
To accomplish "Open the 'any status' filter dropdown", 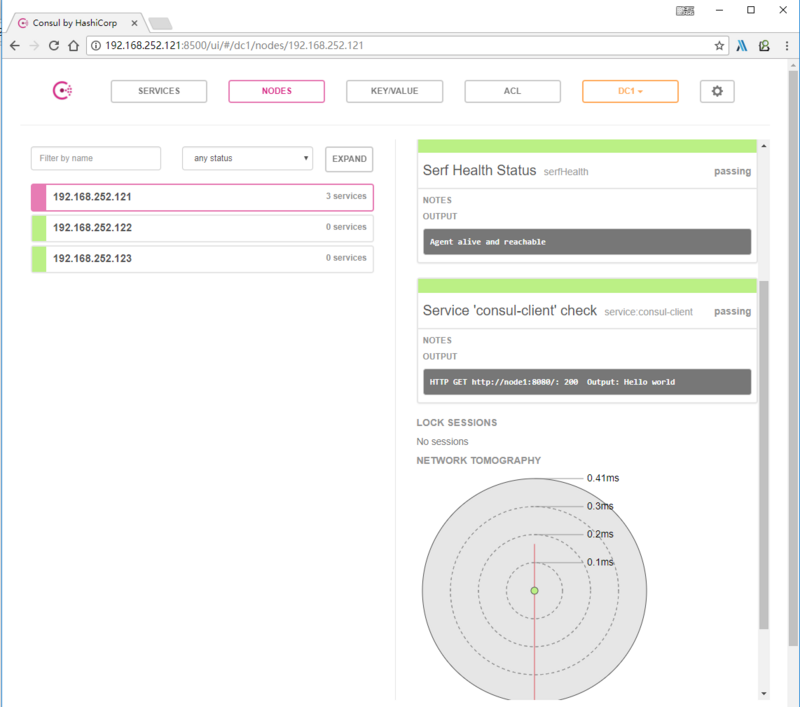I will pyautogui.click(x=247, y=158).
